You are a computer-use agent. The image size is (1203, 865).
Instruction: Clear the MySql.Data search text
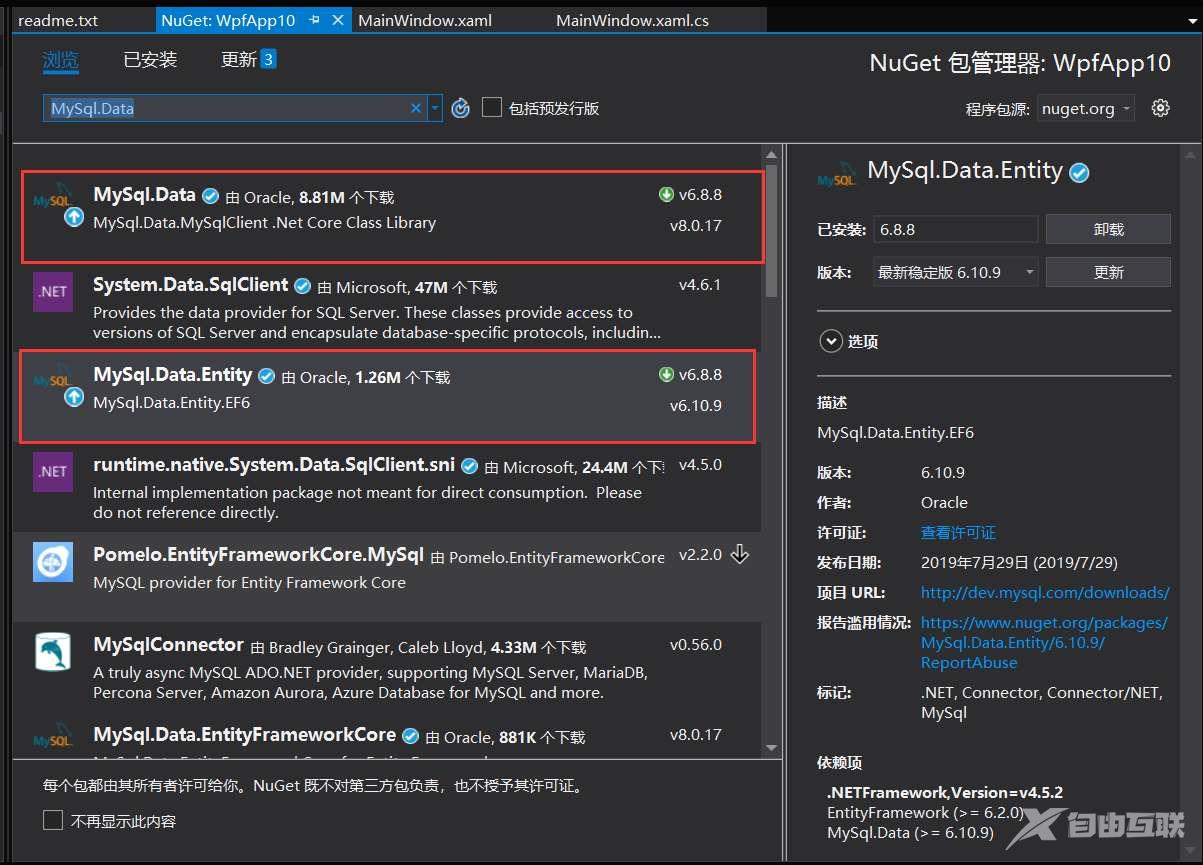pos(416,108)
